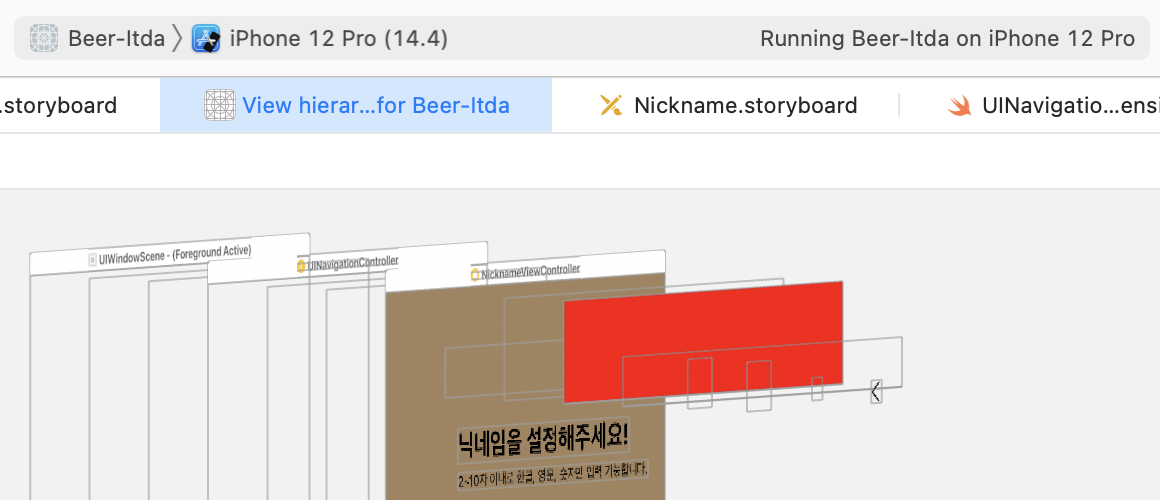Click the back chevron view in hierarchy
Screen dimensions: 1160x500
pyautogui.click(x=876, y=391)
